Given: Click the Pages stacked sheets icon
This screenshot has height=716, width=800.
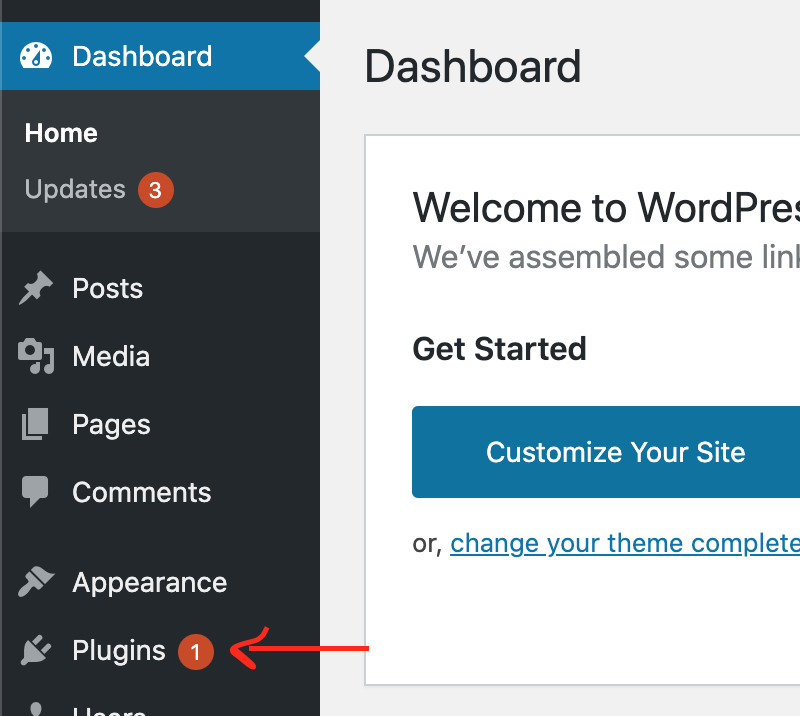Looking at the screenshot, I should pyautogui.click(x=35, y=424).
